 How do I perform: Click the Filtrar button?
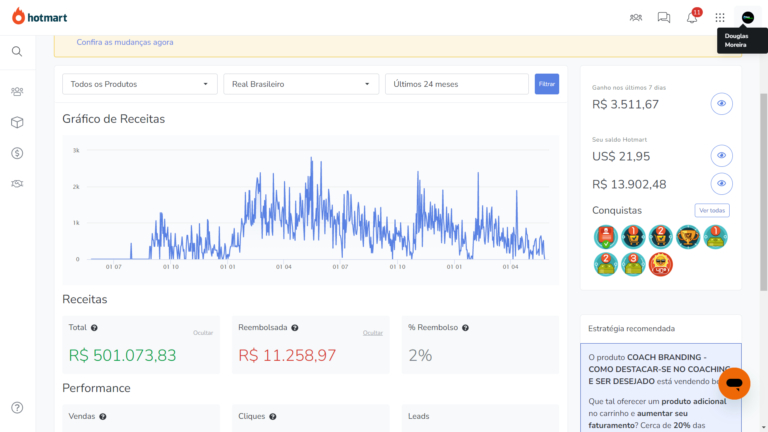pos(547,84)
